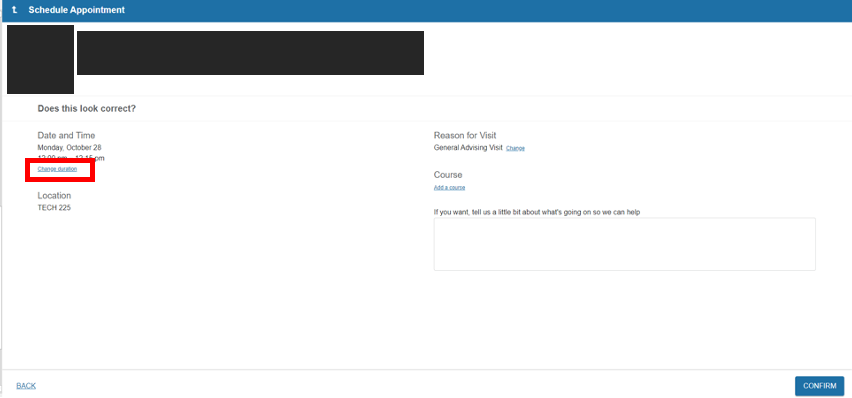Click the General Advising Visit text
This screenshot has height=398, width=852.
tap(468, 147)
